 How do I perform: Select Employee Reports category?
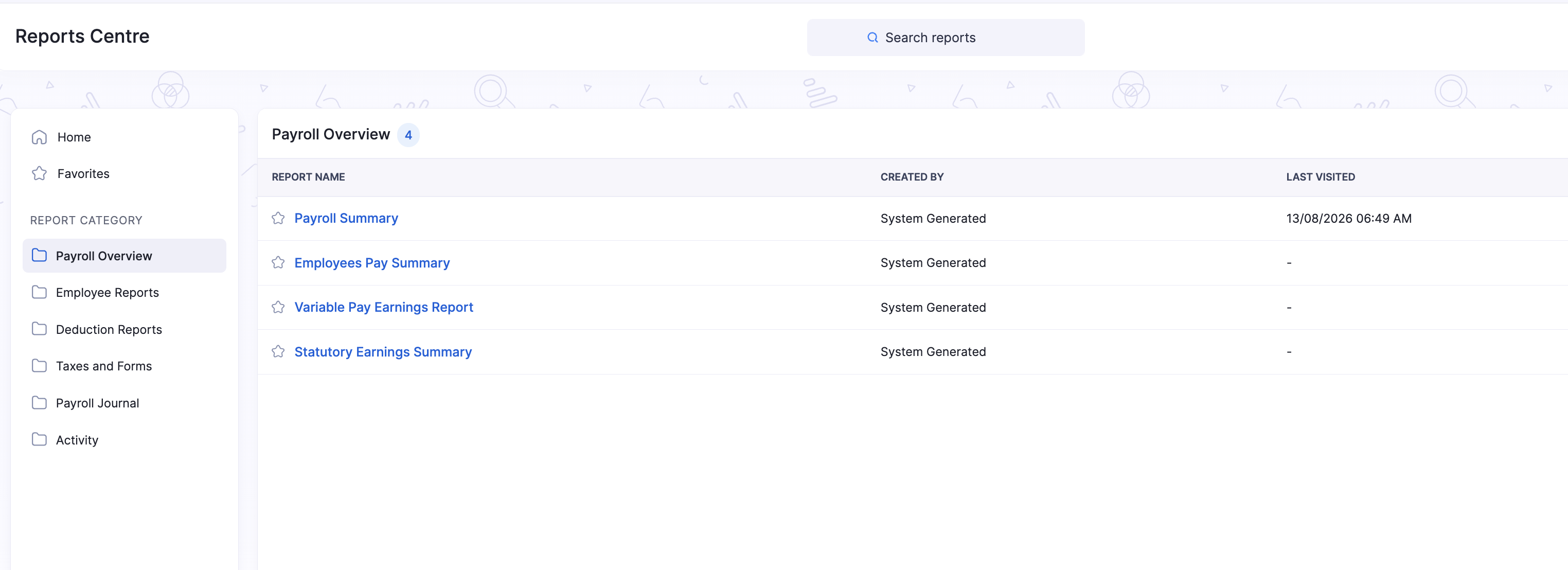coord(124,292)
